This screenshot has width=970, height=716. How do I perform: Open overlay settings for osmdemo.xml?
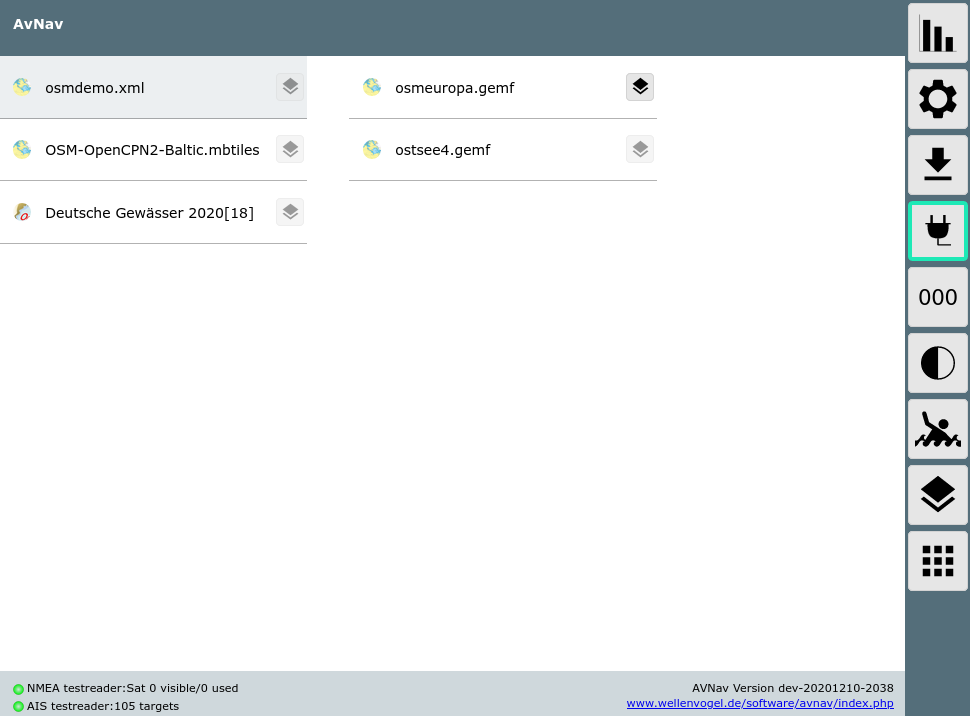pos(290,87)
